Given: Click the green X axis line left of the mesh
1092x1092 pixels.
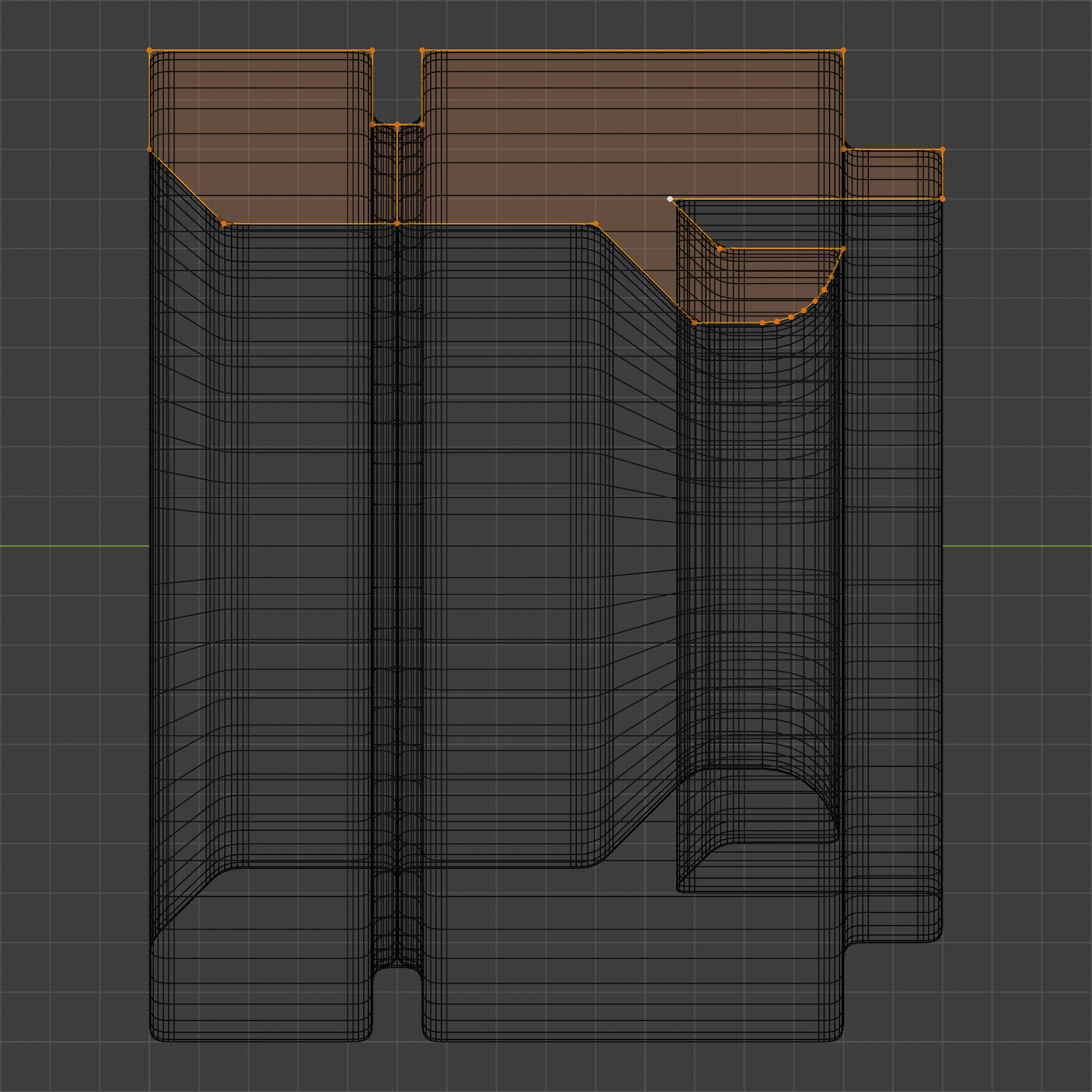Looking at the screenshot, I should [x=72, y=546].
